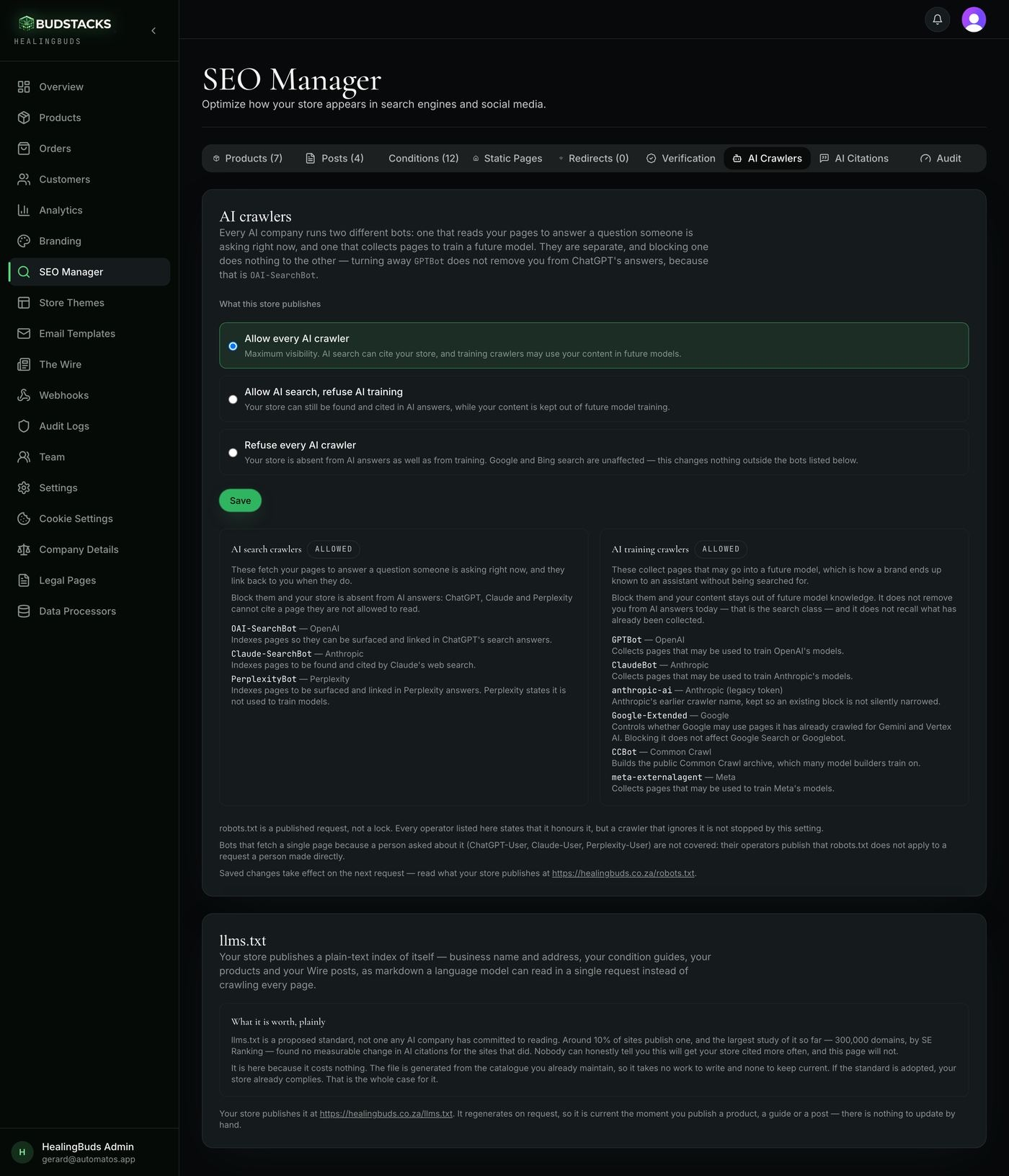
Task: Click the Overview grid icon in sidebar
Action: tap(24, 87)
